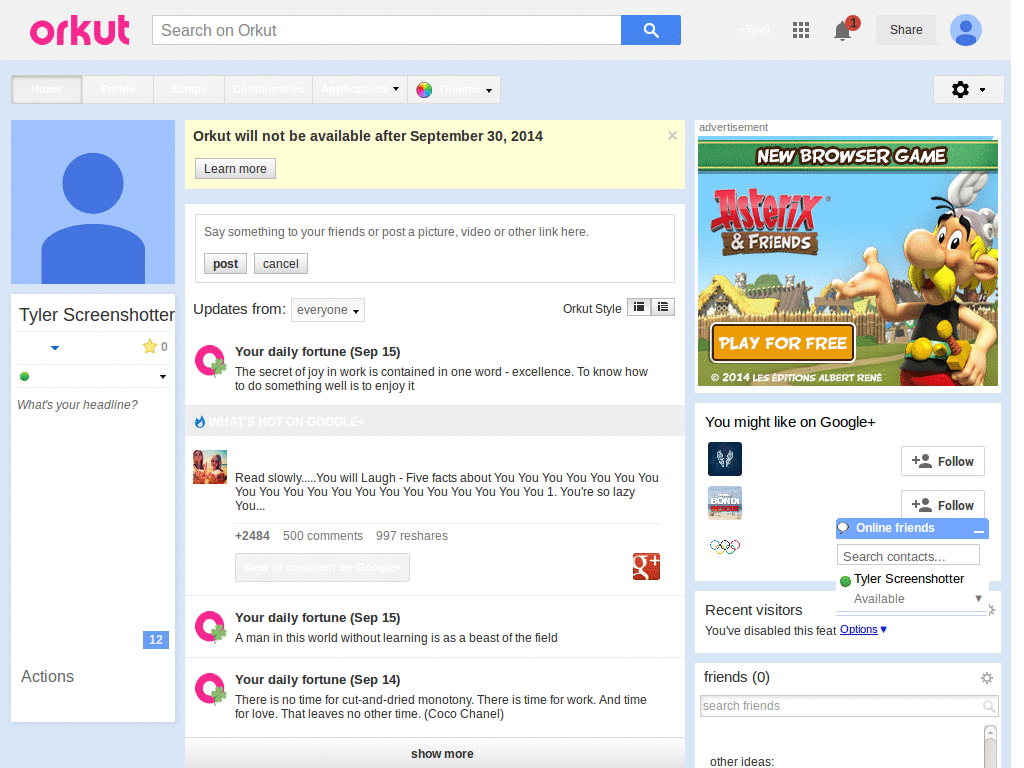Click the post button
This screenshot has height=768, width=1024.
pos(225,264)
